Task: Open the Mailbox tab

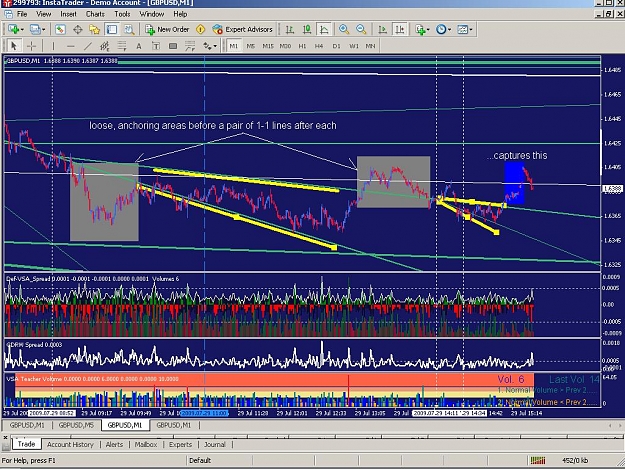Action: tap(146, 444)
